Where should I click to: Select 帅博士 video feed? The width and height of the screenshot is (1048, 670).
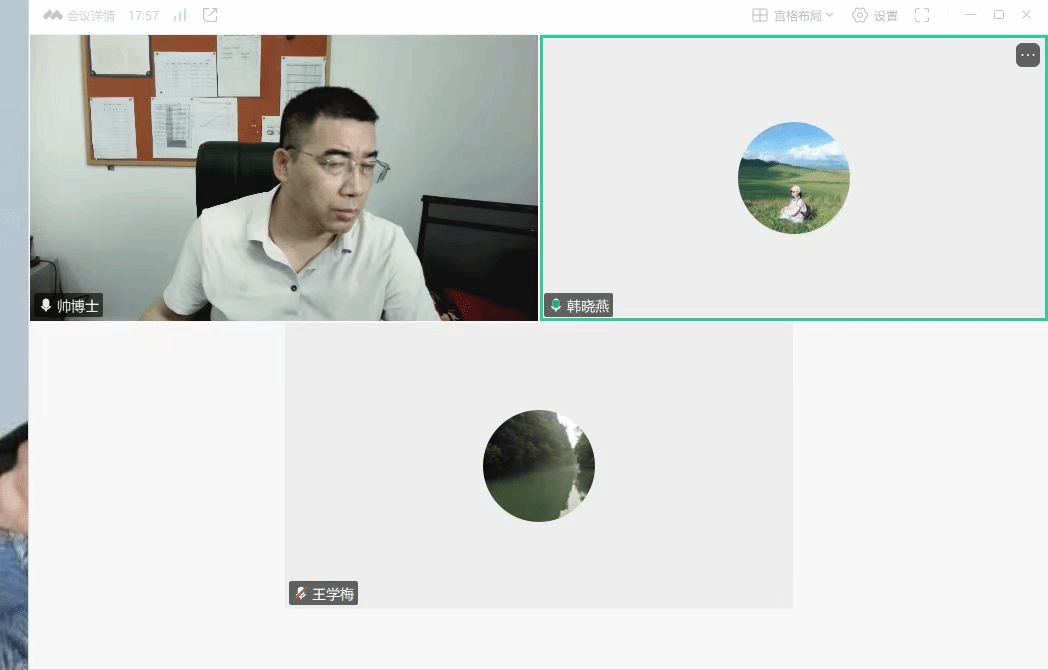click(x=284, y=178)
